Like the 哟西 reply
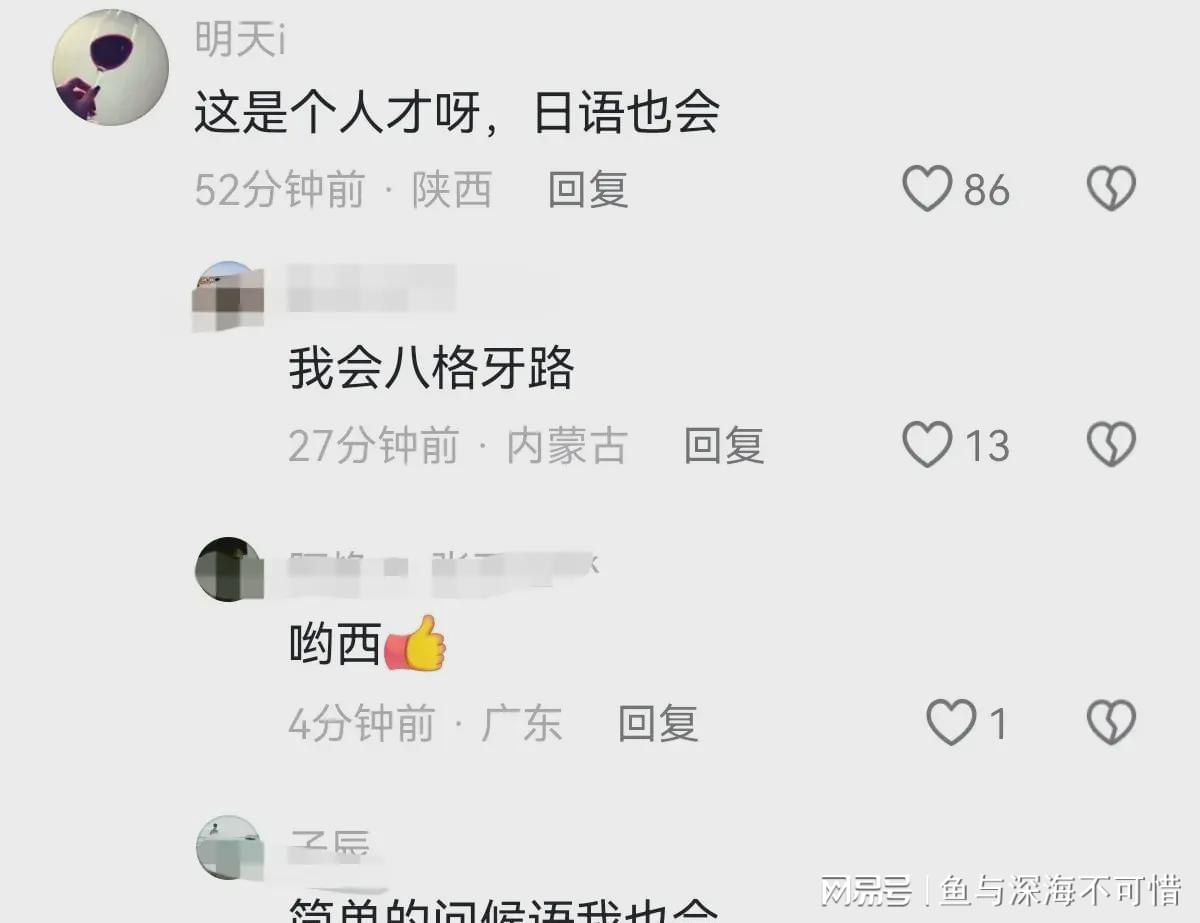The height and width of the screenshot is (923, 1200). tap(950, 722)
